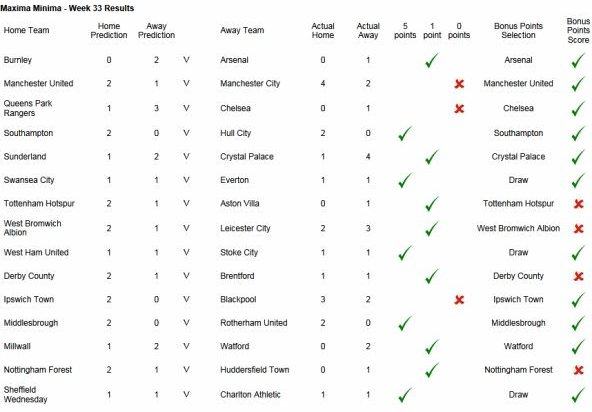592x412 pixels.
Task: Click the 1 point tick in Sunderland row
Action: 432,157
